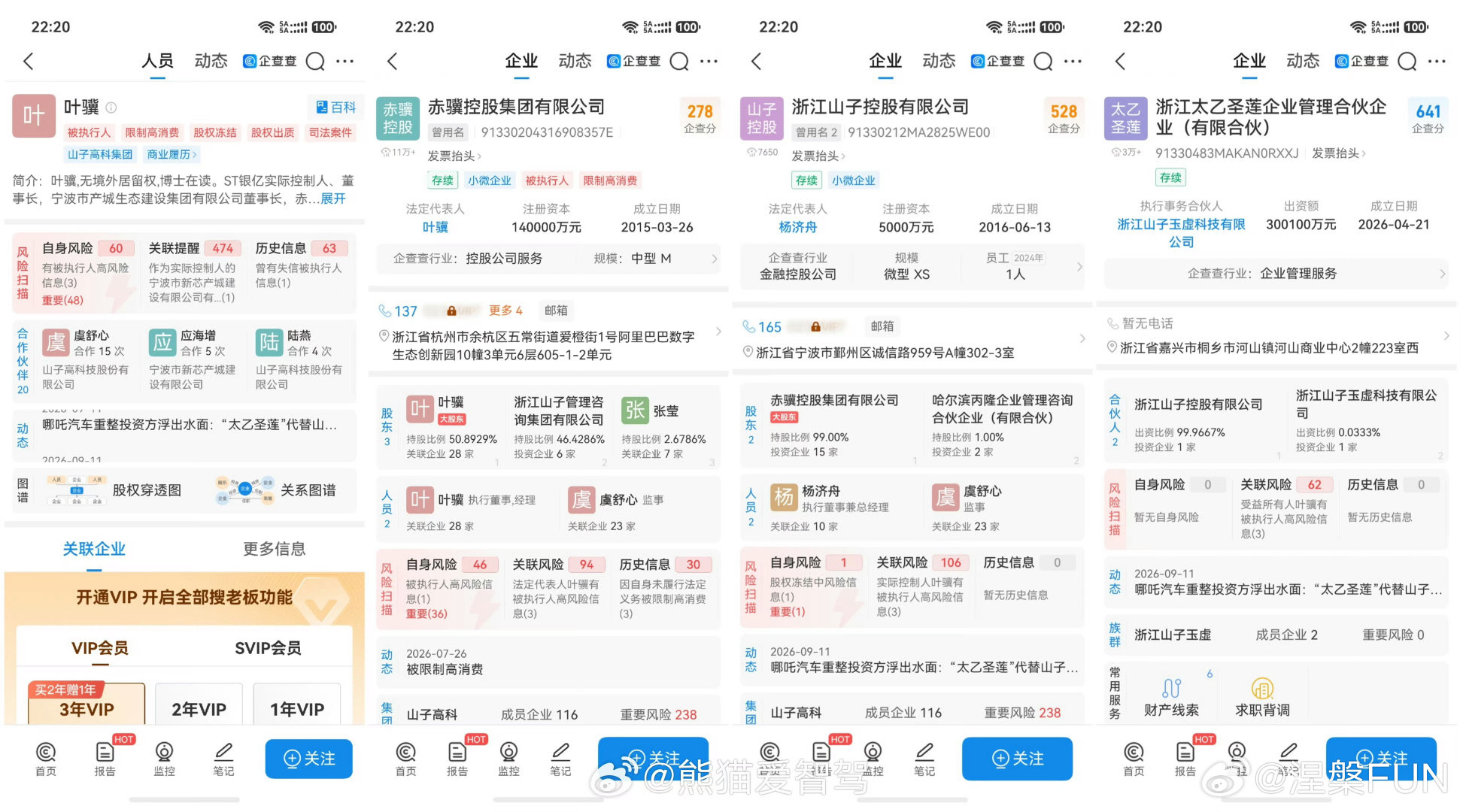This screenshot has width=1460, height=812.
Task: Call phone number 165 in 浙江山子控股 screen
Action: [x=762, y=327]
